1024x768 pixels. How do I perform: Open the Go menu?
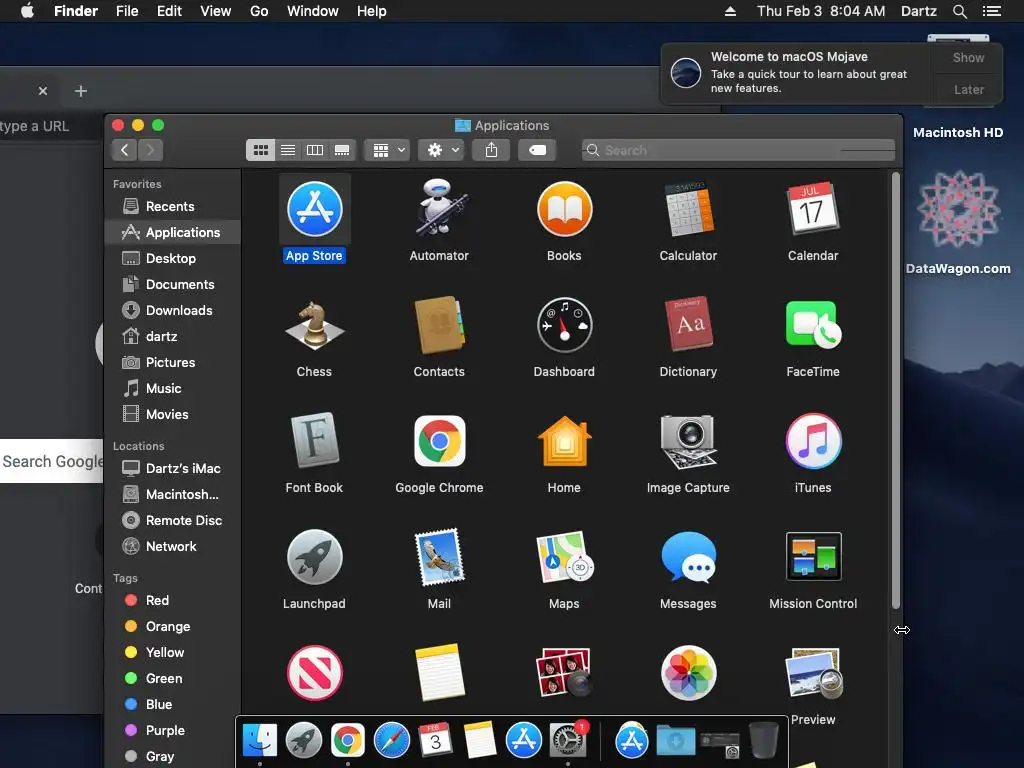[x=259, y=11]
